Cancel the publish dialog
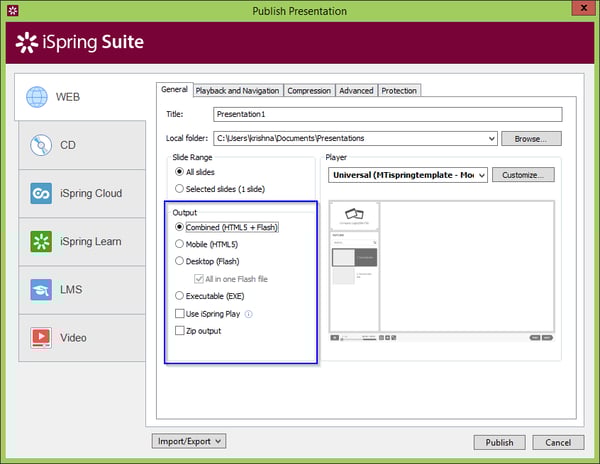 point(558,443)
